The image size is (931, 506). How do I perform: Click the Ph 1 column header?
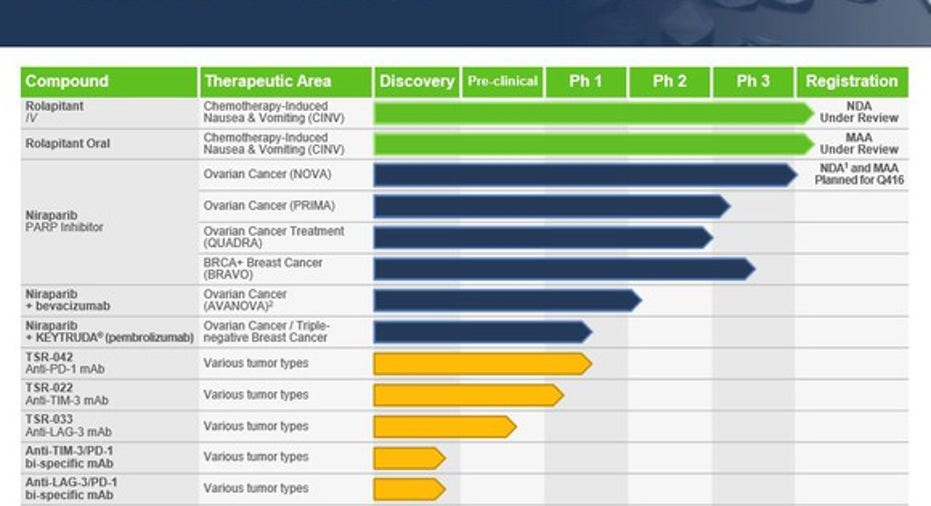585,81
